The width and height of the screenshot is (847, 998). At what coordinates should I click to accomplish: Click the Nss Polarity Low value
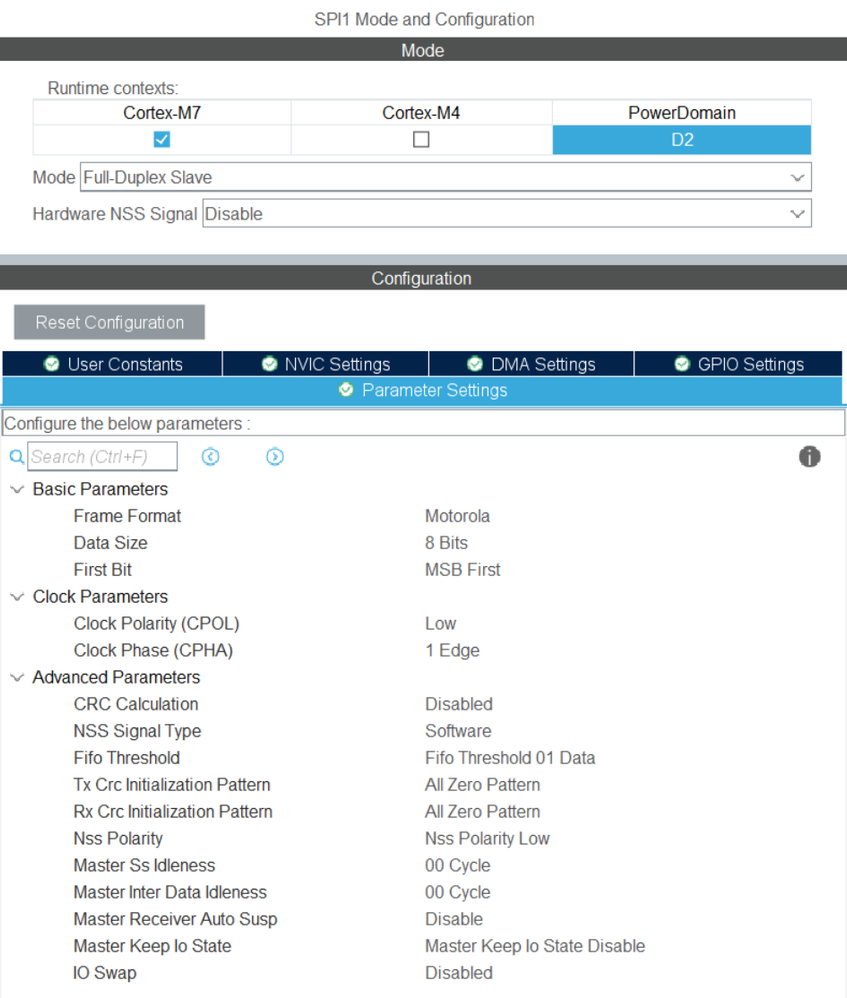(487, 839)
